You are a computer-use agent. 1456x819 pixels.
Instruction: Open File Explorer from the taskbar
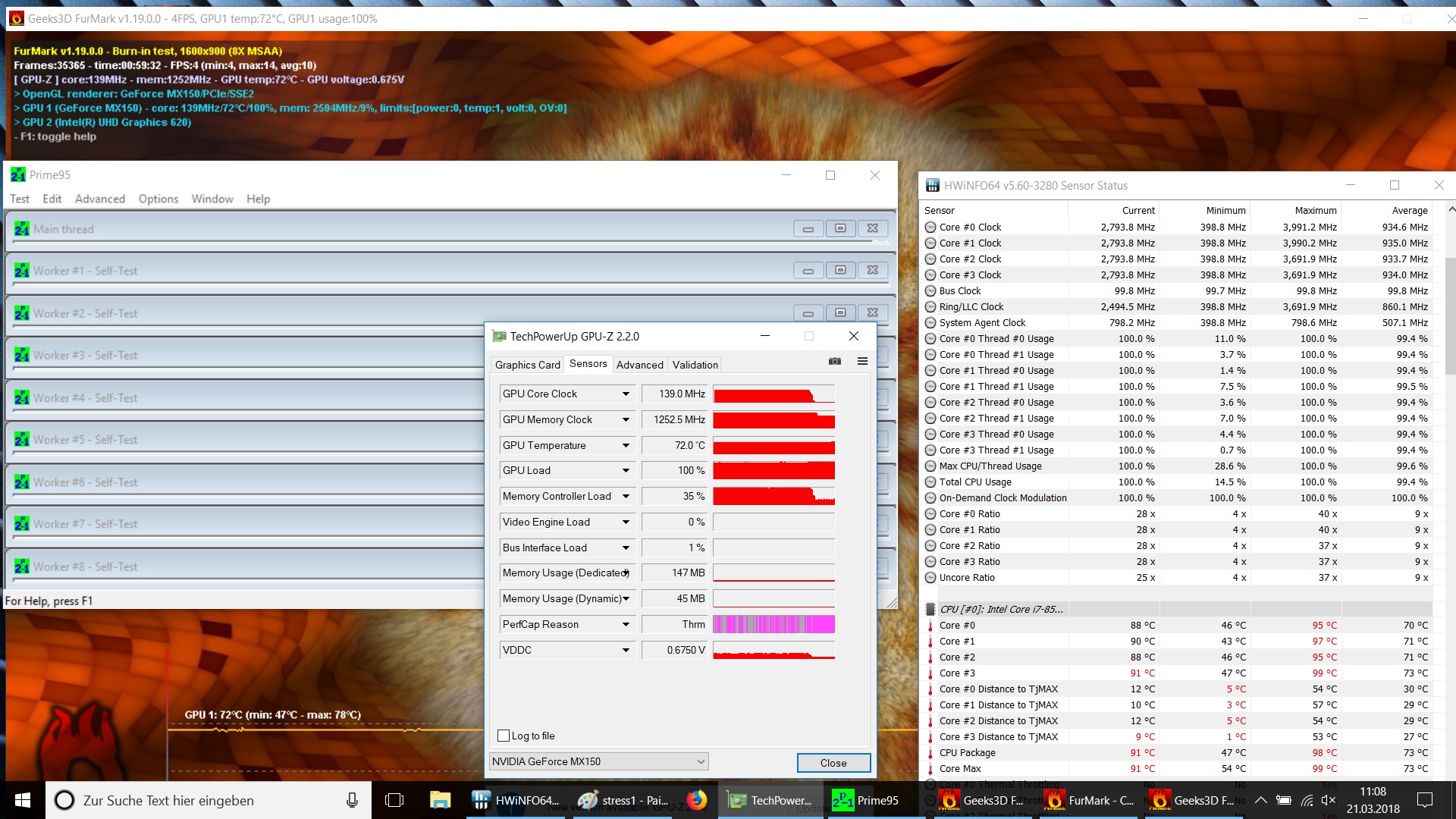tap(440, 800)
